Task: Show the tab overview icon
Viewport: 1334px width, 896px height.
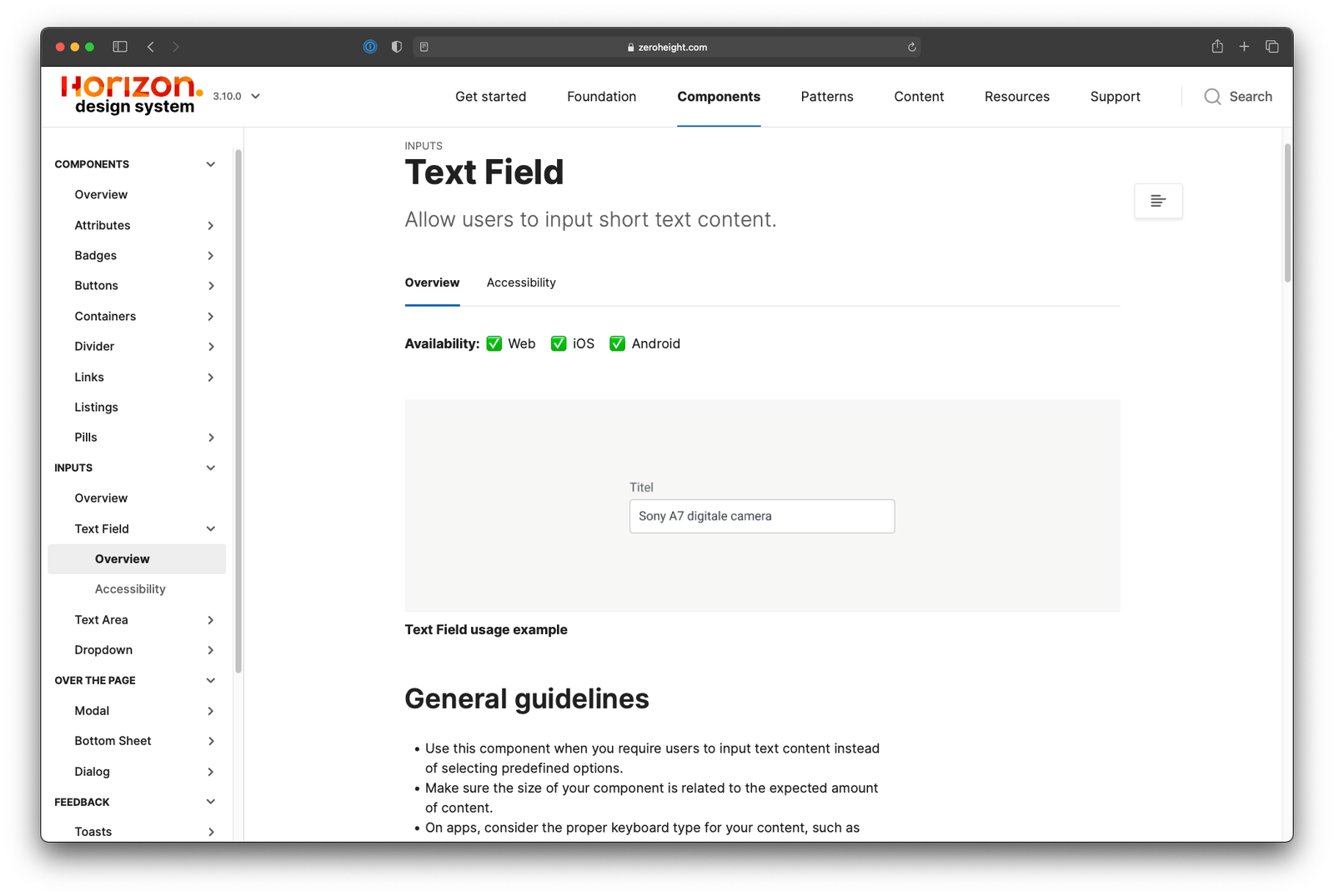Action: [x=1272, y=47]
